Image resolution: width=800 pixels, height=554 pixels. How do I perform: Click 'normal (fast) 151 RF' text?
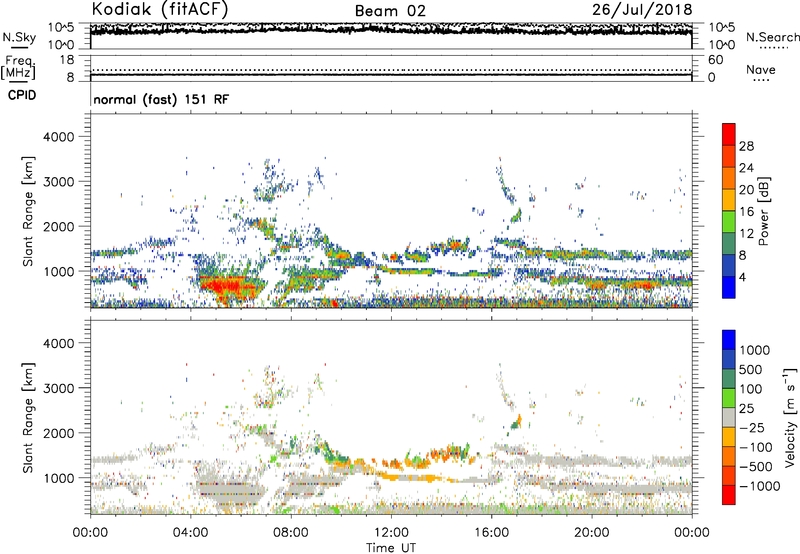click(161, 99)
